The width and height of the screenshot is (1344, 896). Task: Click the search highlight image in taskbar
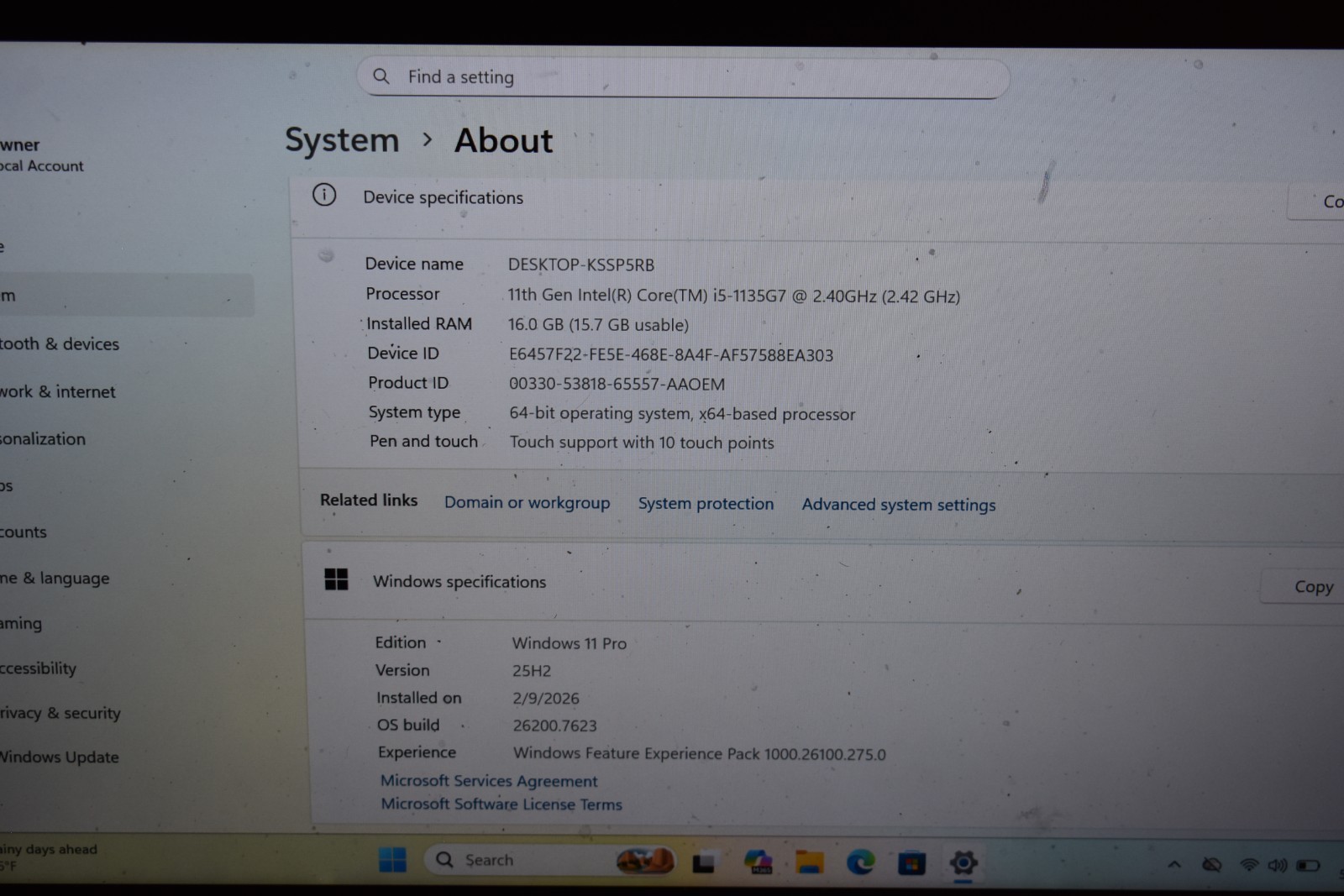pyautogui.click(x=644, y=861)
